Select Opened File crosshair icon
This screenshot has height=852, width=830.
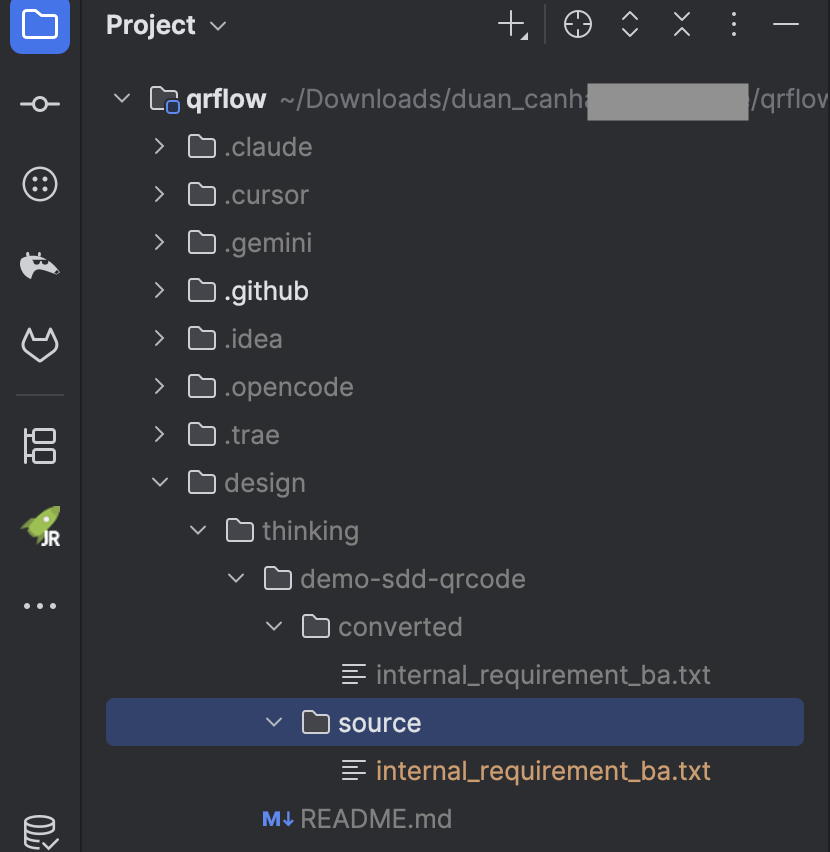tap(578, 25)
